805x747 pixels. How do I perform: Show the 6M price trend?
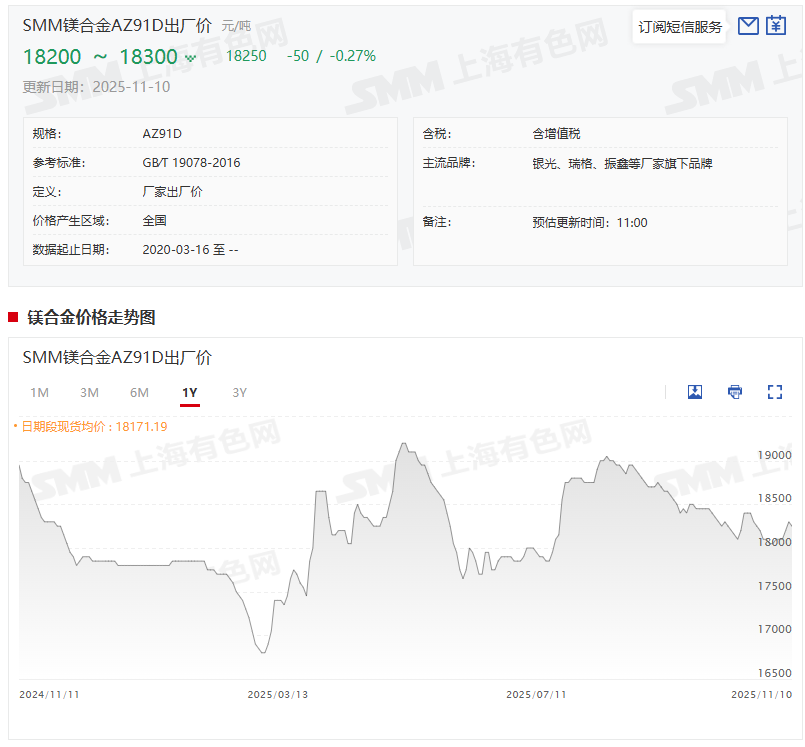139,393
